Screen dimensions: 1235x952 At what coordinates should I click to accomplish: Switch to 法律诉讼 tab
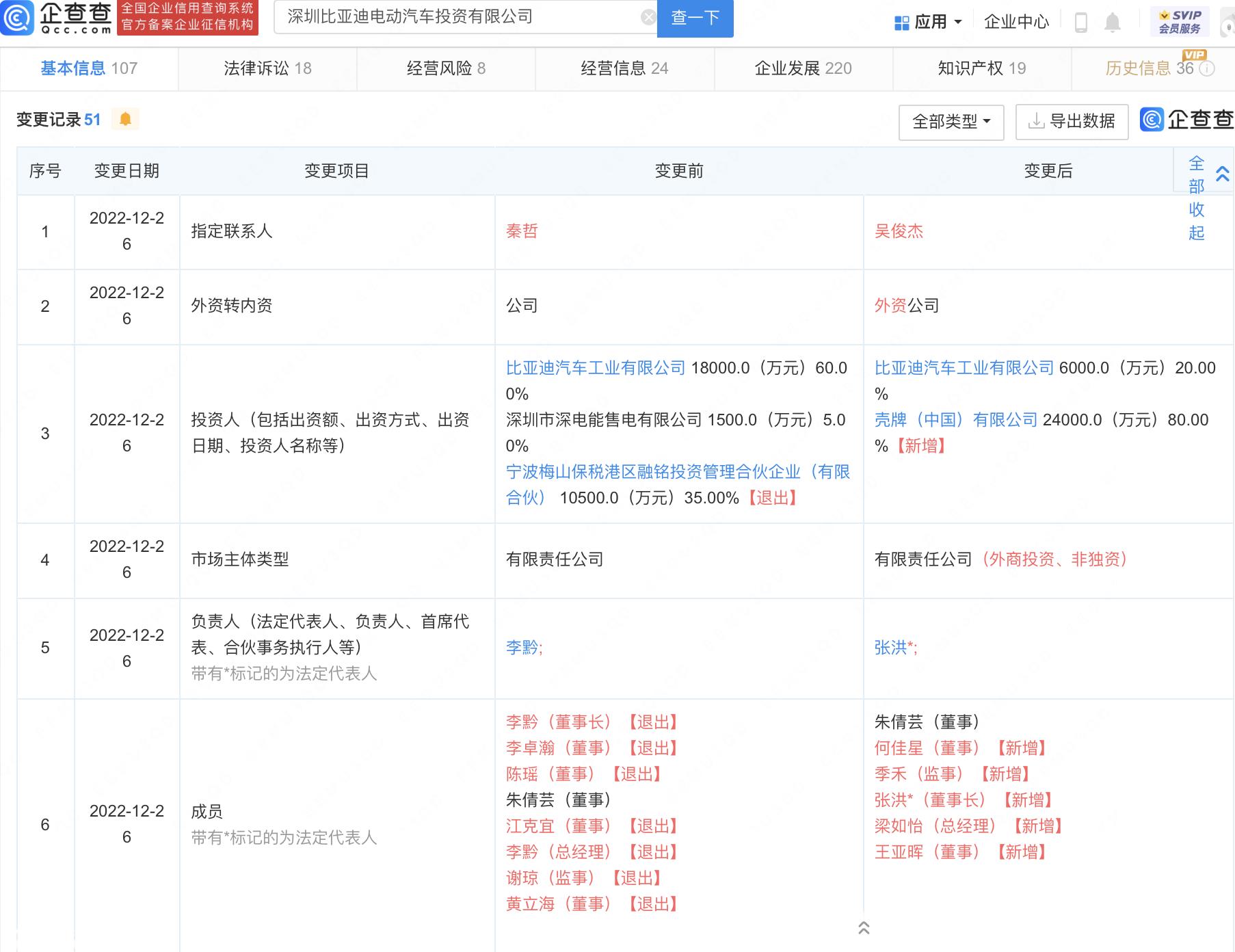(x=267, y=68)
